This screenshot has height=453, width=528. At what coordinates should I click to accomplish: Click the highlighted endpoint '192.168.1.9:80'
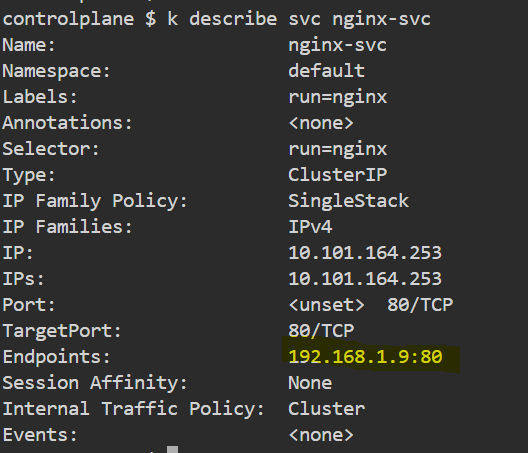coord(365,357)
